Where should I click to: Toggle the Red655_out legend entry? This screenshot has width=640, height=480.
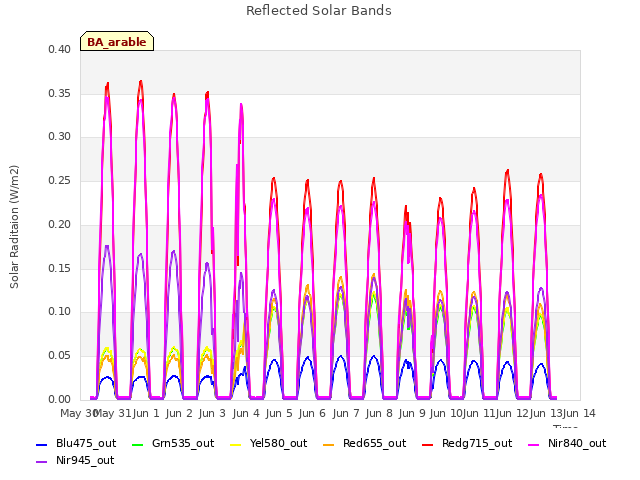pos(364,444)
